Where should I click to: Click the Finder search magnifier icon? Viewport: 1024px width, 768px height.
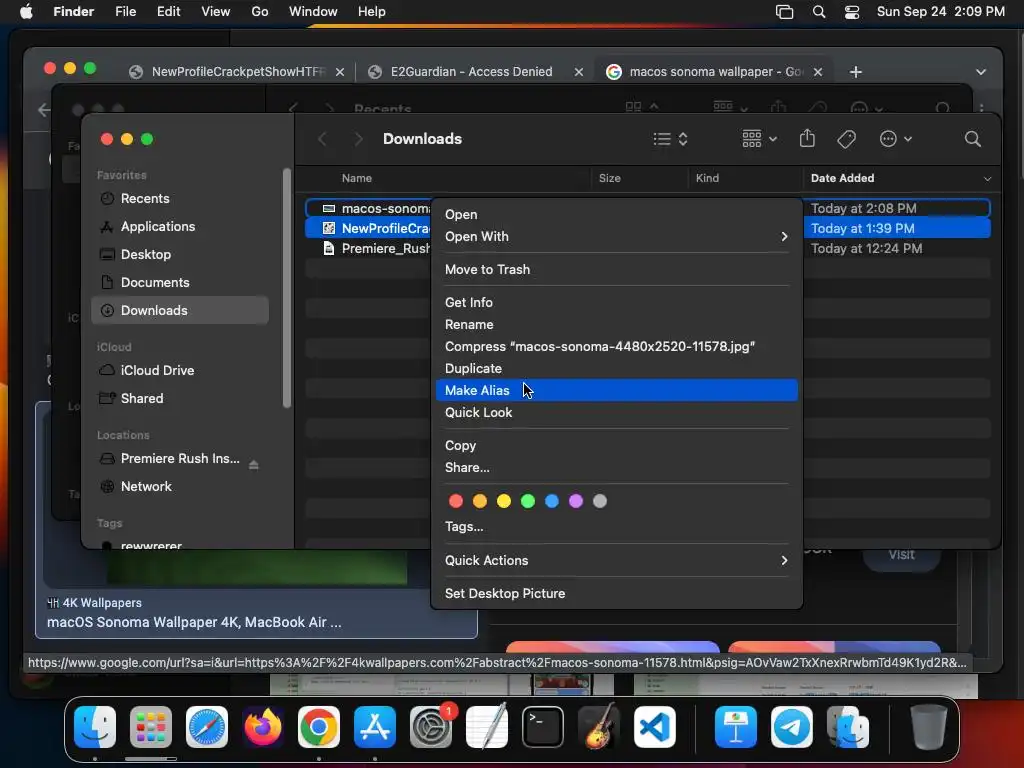pos(972,139)
